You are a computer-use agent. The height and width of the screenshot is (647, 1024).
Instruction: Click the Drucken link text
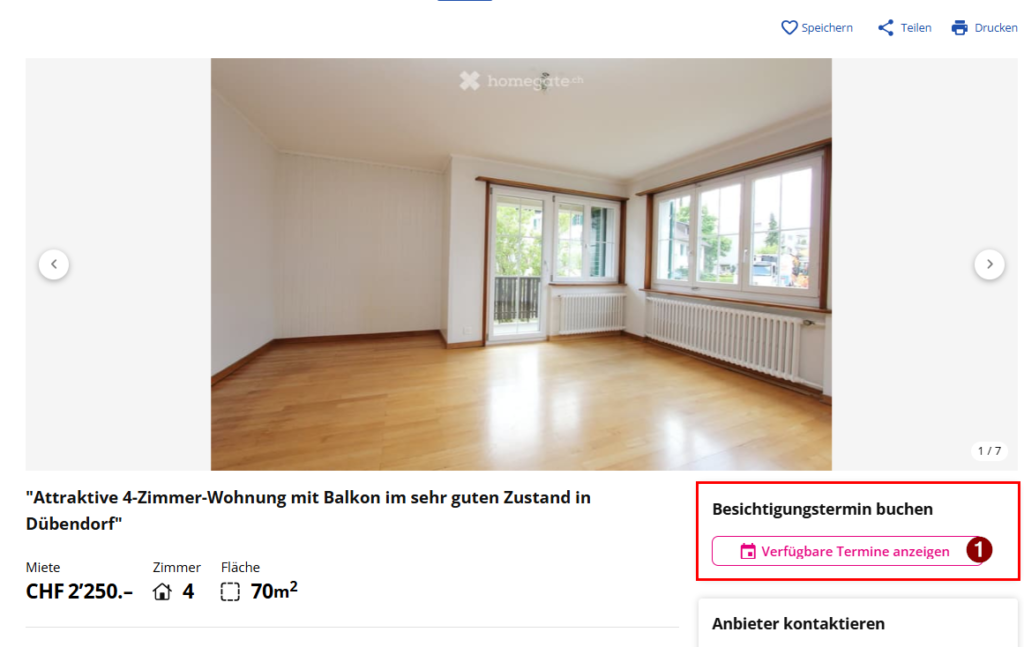click(996, 27)
